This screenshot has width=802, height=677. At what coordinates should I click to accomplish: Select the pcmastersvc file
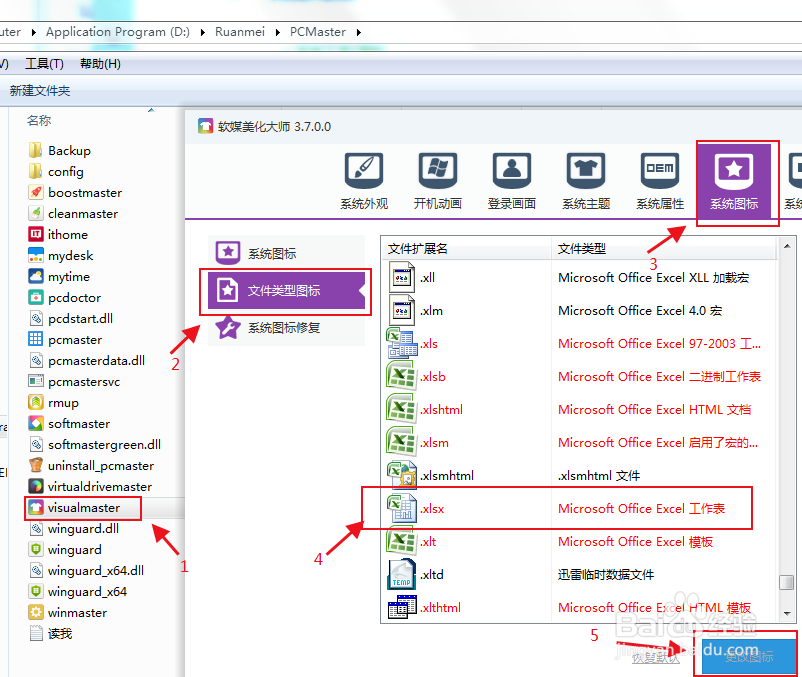point(74,382)
